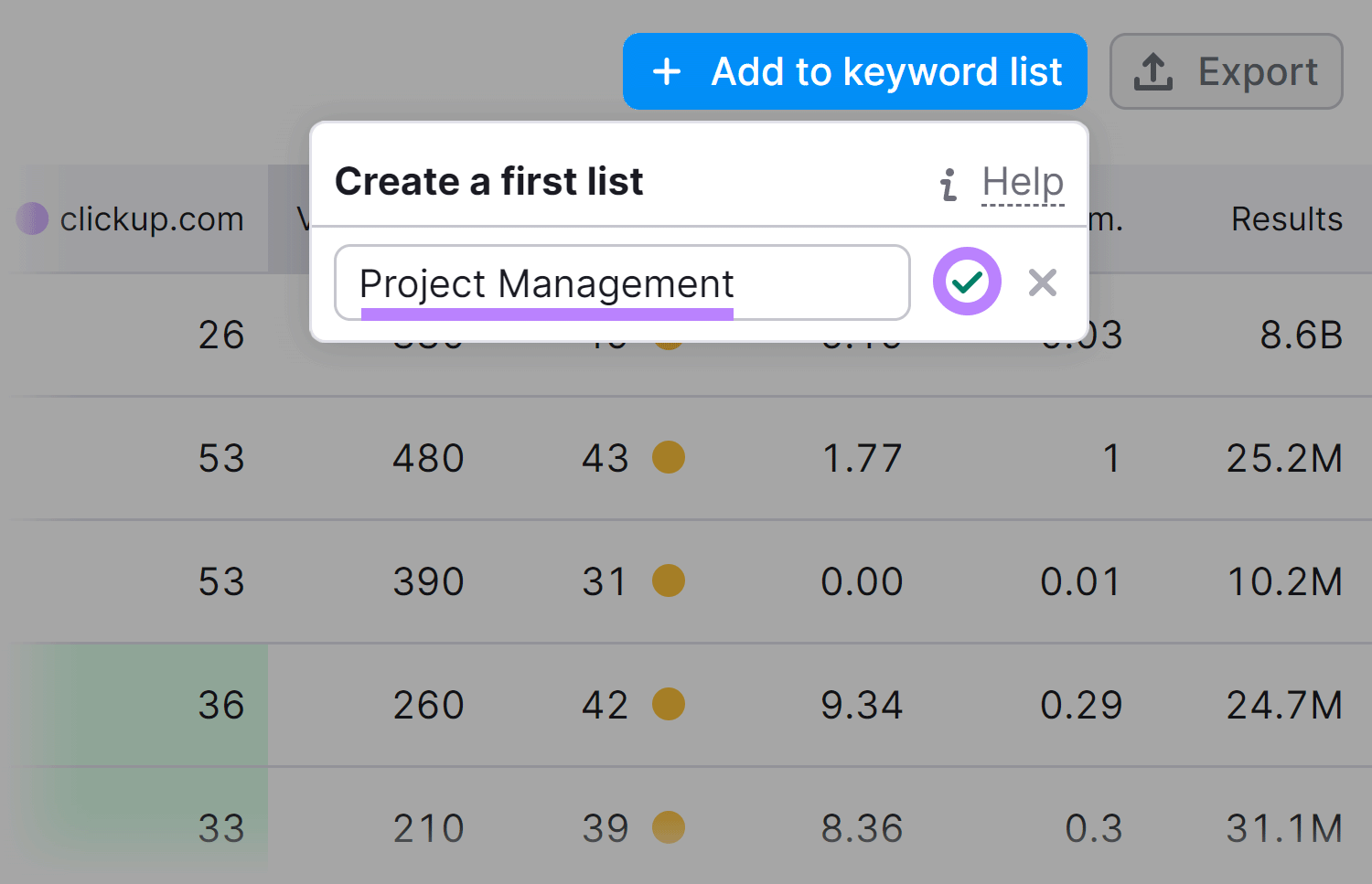Click the gold difficulty dot next to 42
Viewport: 1372px width, 884px height.
[669, 705]
